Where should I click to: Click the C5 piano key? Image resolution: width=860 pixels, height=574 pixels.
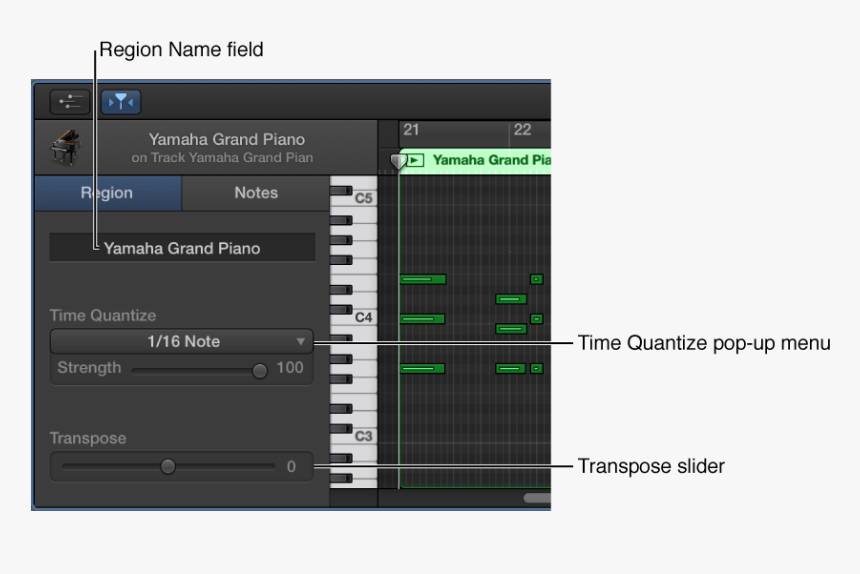click(x=363, y=198)
